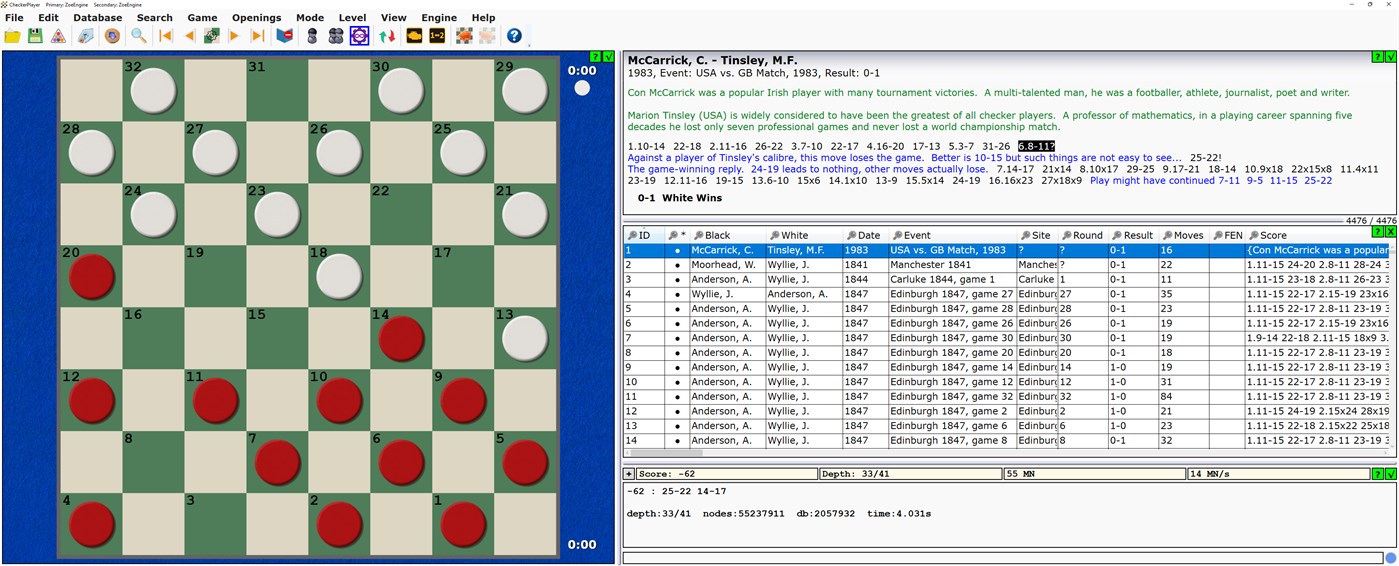This screenshot has width=1399, height=566.
Task: Open the Help menu
Action: 483,17
